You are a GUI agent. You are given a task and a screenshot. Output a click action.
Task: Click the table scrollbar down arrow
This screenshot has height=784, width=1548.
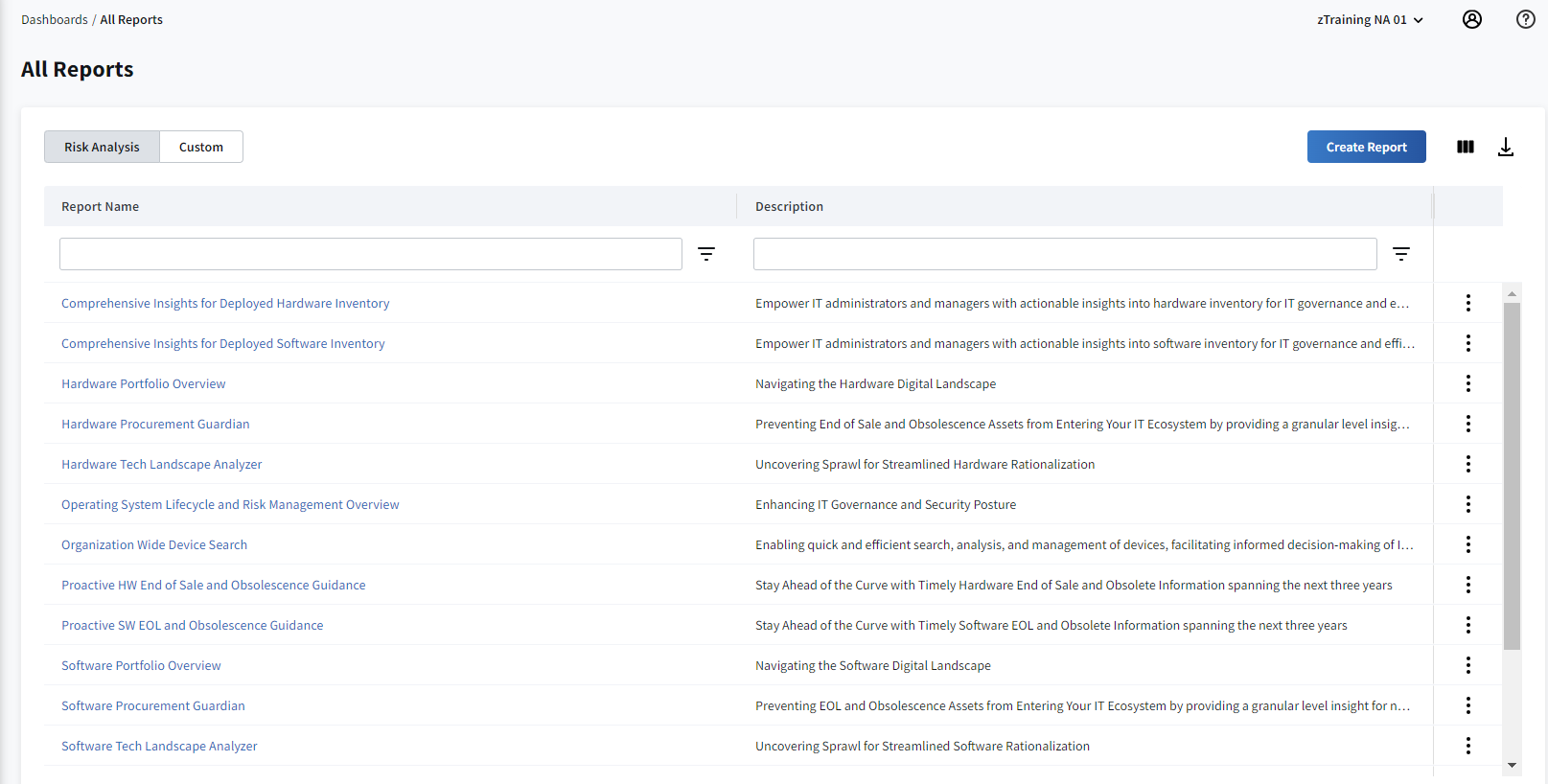coord(1513,765)
